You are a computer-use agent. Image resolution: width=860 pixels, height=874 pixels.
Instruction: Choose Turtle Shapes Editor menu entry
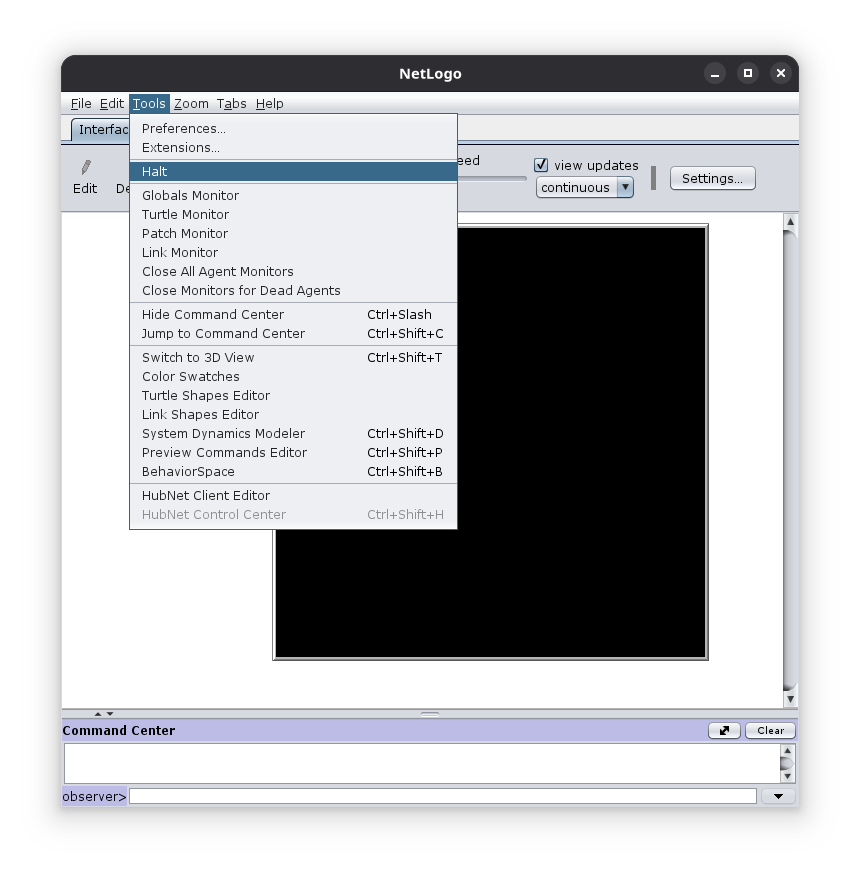coord(206,395)
